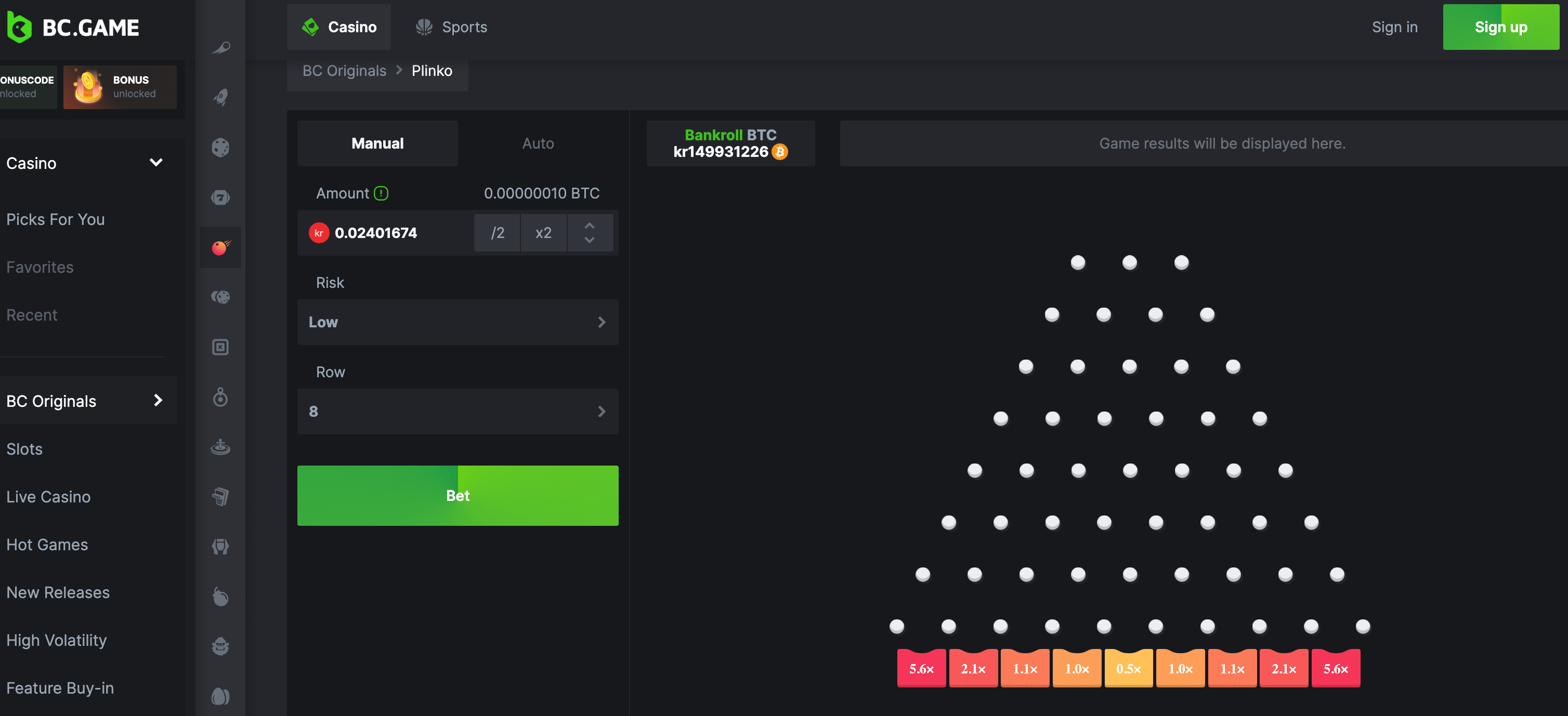1568x716 pixels.
Task: Open the lucky 7 game icon
Action: (220, 197)
